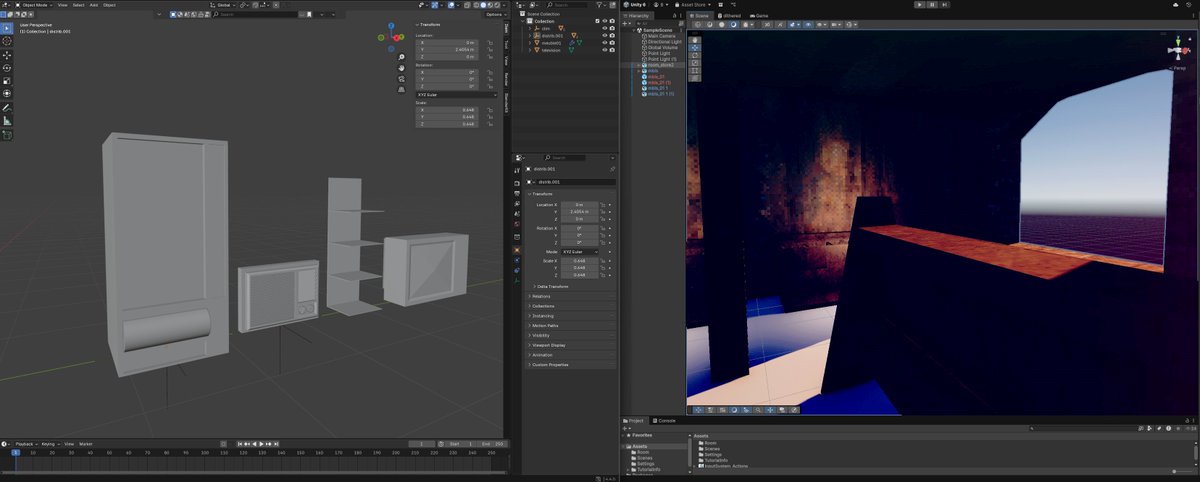
Task: Activate the Blender Scale tool
Action: (6, 81)
